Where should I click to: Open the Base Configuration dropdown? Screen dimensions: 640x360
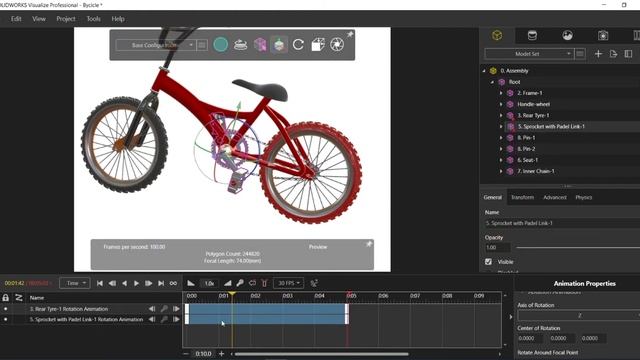pos(155,45)
